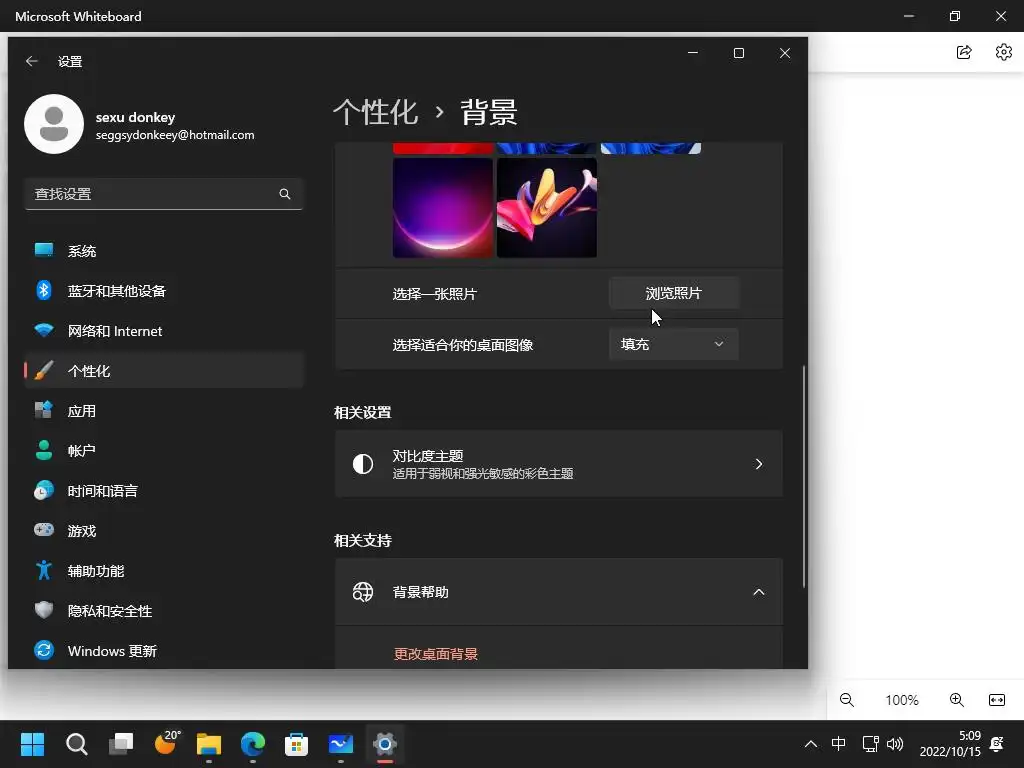Screen dimensions: 1024x768
Task: Click the search magnifier in 查找设置
Action: click(285, 194)
